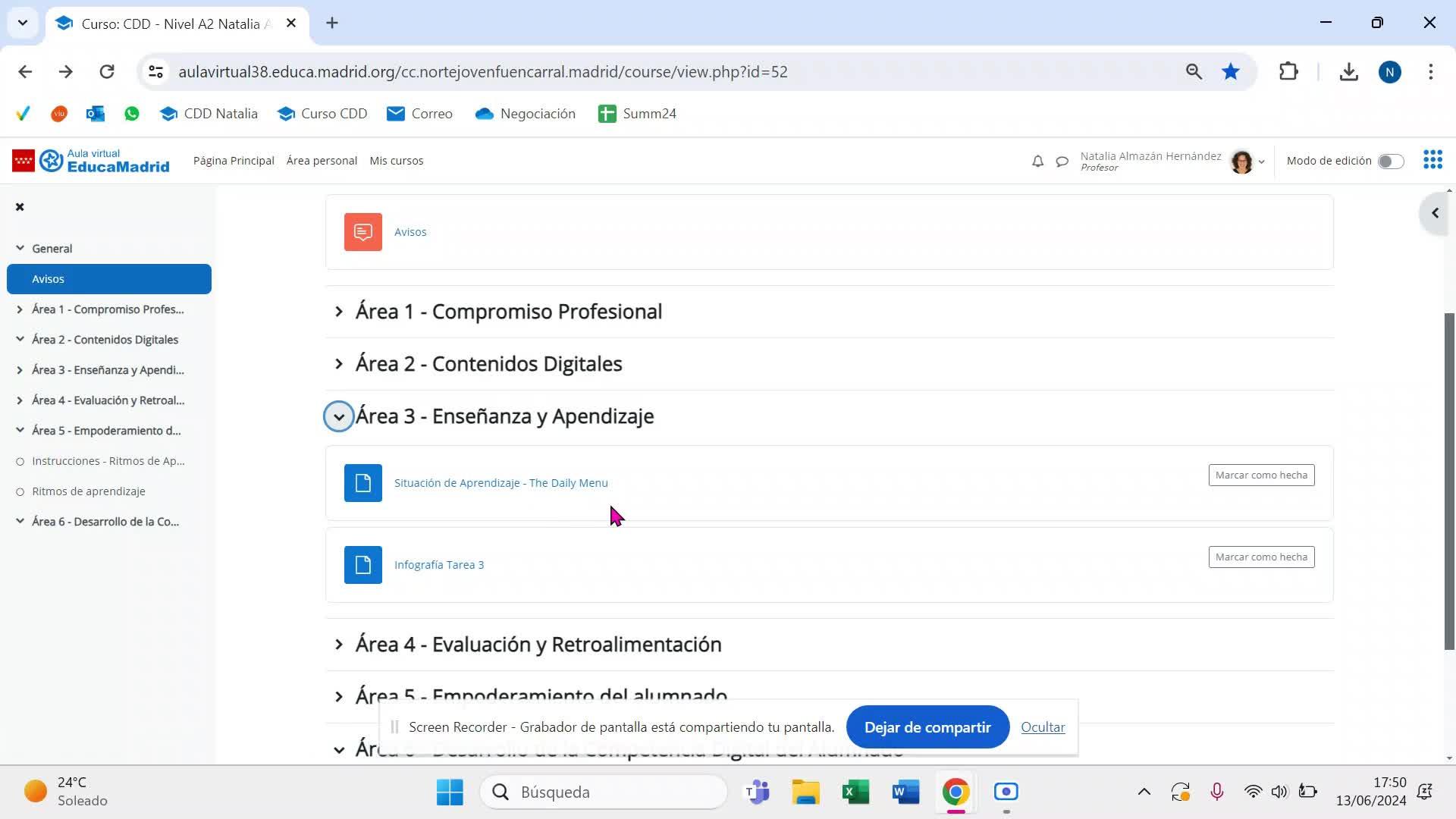This screenshot has height=819, width=1456.
Task: Open the block drawer arrow on the right
Action: [x=1435, y=214]
